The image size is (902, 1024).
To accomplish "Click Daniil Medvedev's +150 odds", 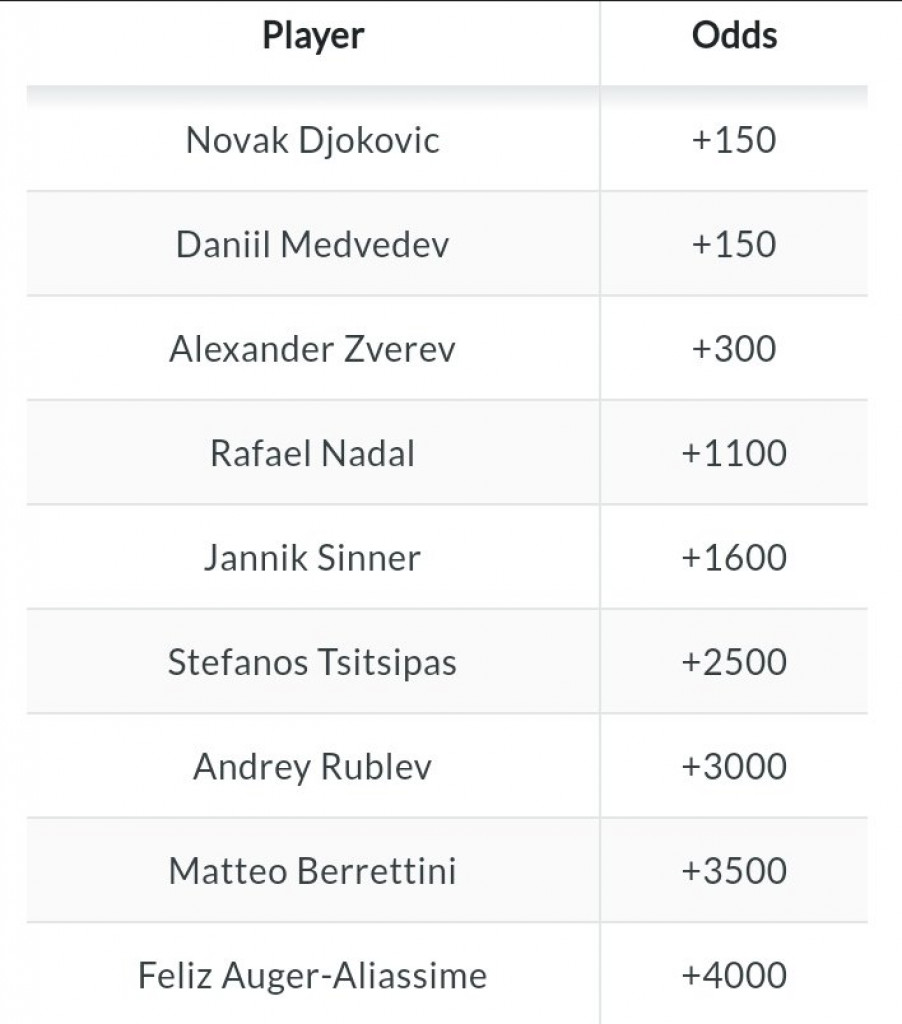I will [x=734, y=245].
